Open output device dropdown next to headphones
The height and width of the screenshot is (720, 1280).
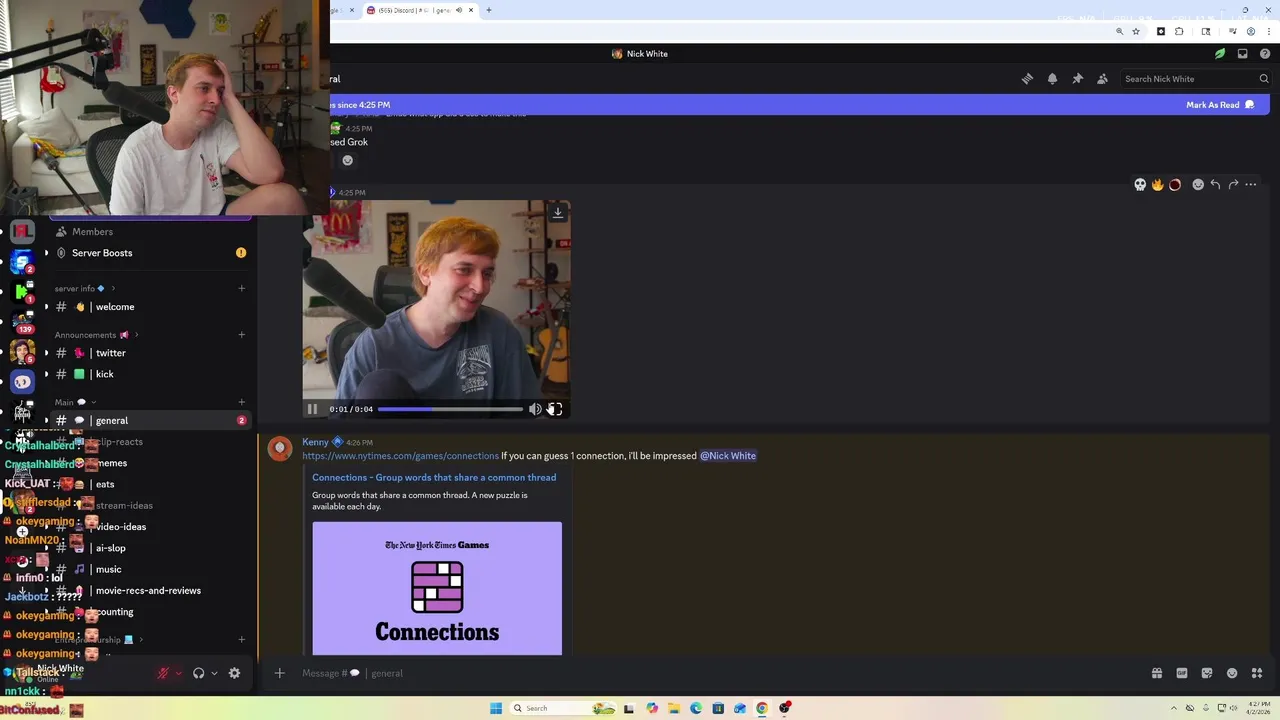point(214,673)
